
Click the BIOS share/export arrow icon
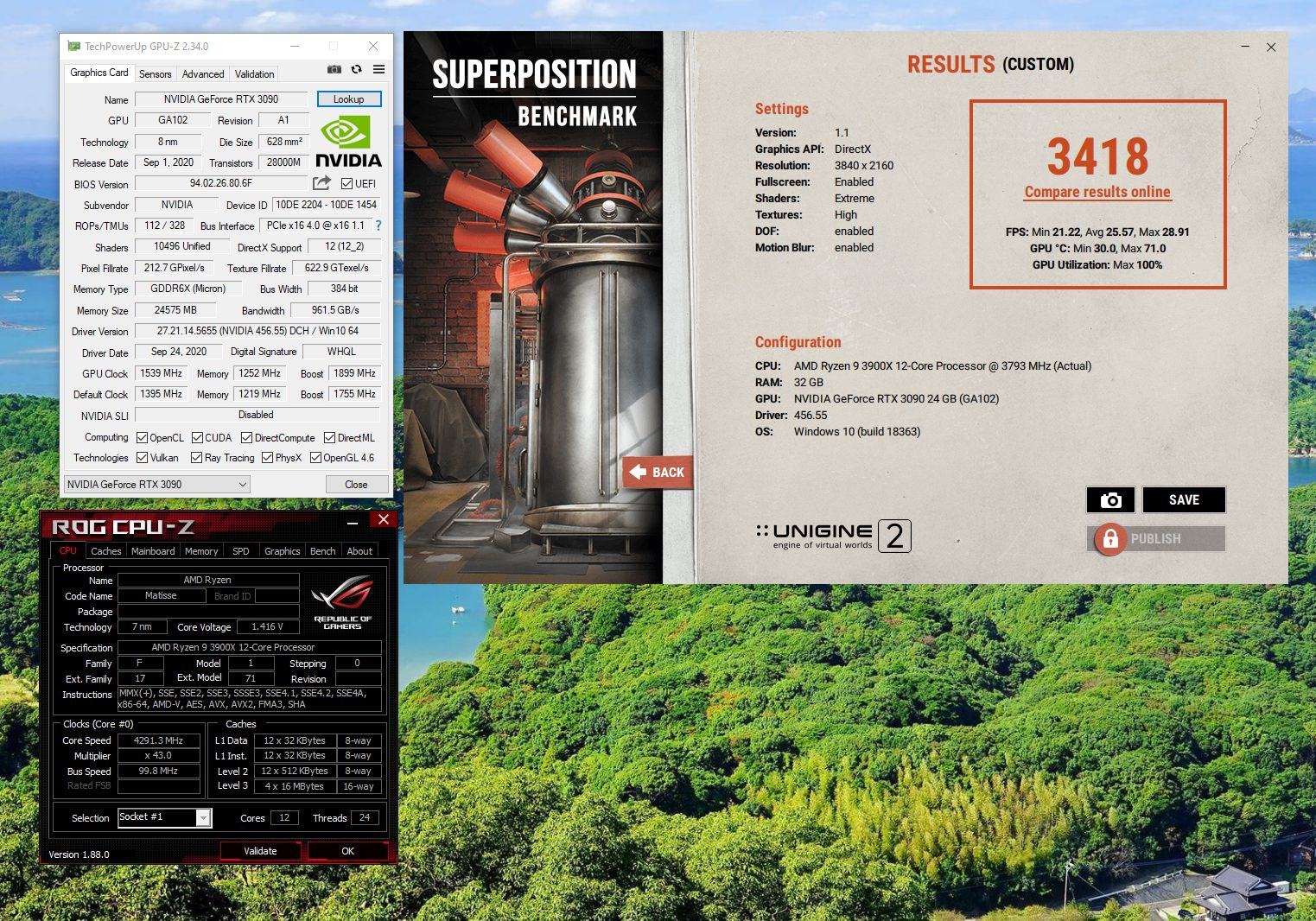[321, 183]
